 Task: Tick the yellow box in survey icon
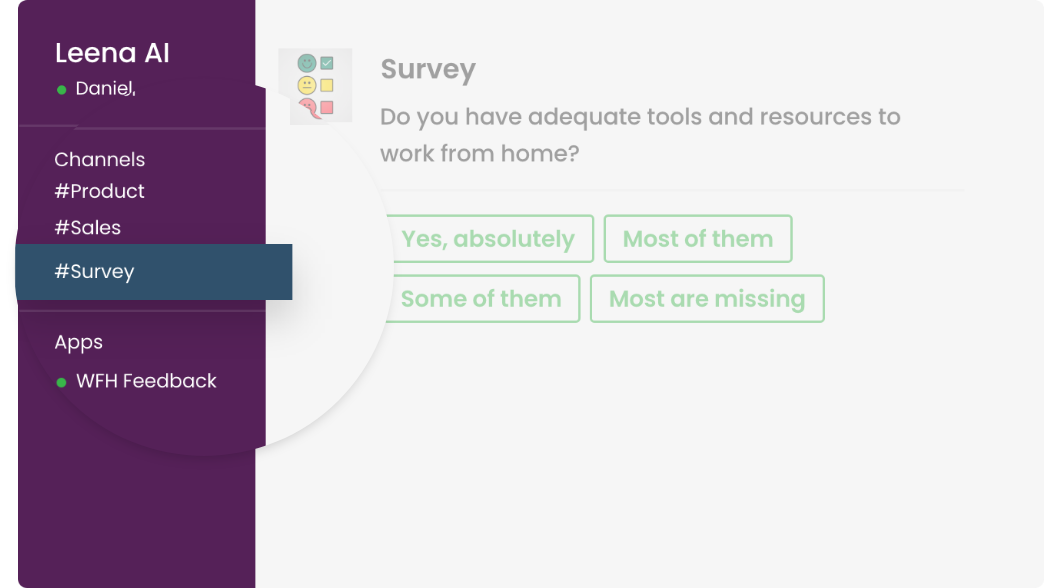coord(327,85)
